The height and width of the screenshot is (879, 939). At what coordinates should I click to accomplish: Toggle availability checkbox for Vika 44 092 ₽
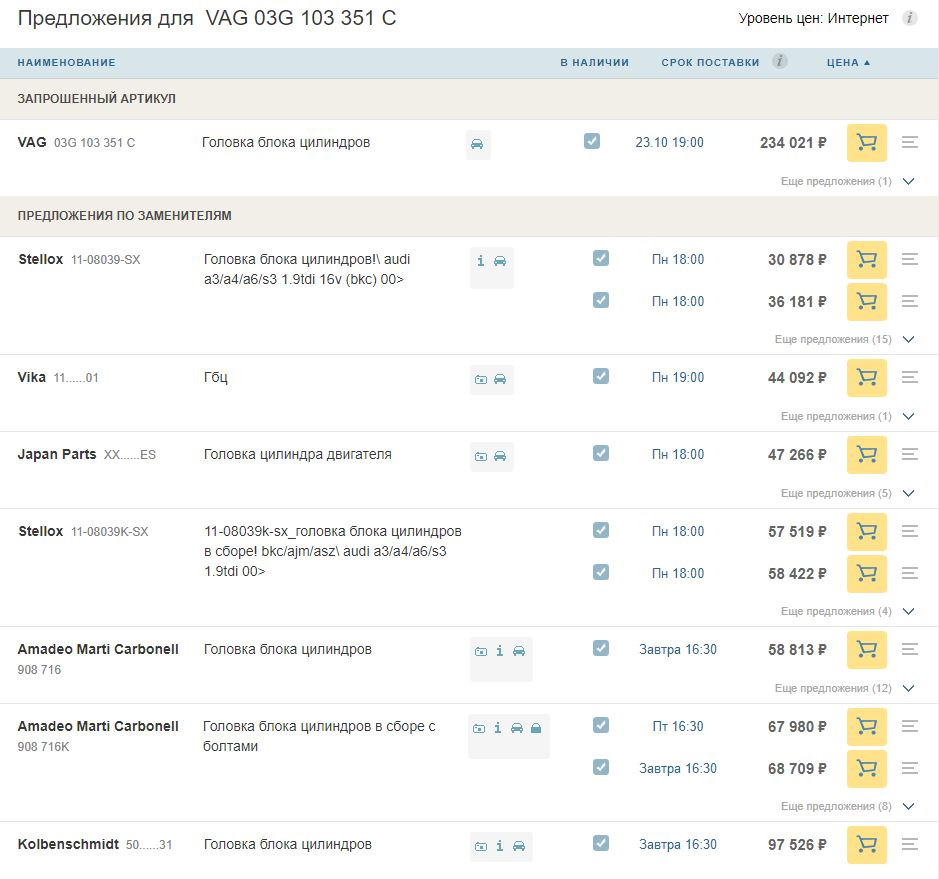[x=601, y=376]
